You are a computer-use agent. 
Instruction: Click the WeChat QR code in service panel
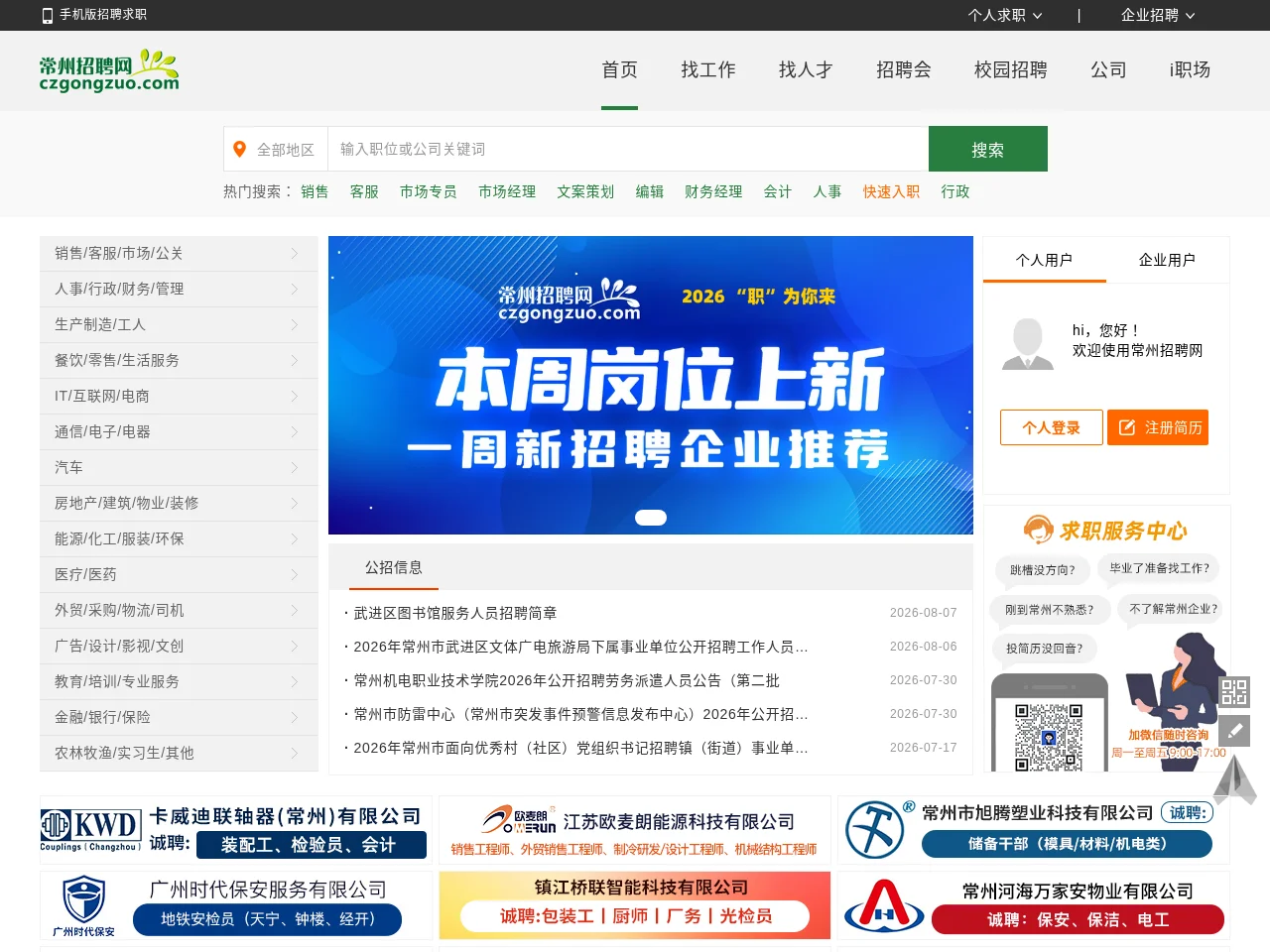[1049, 737]
